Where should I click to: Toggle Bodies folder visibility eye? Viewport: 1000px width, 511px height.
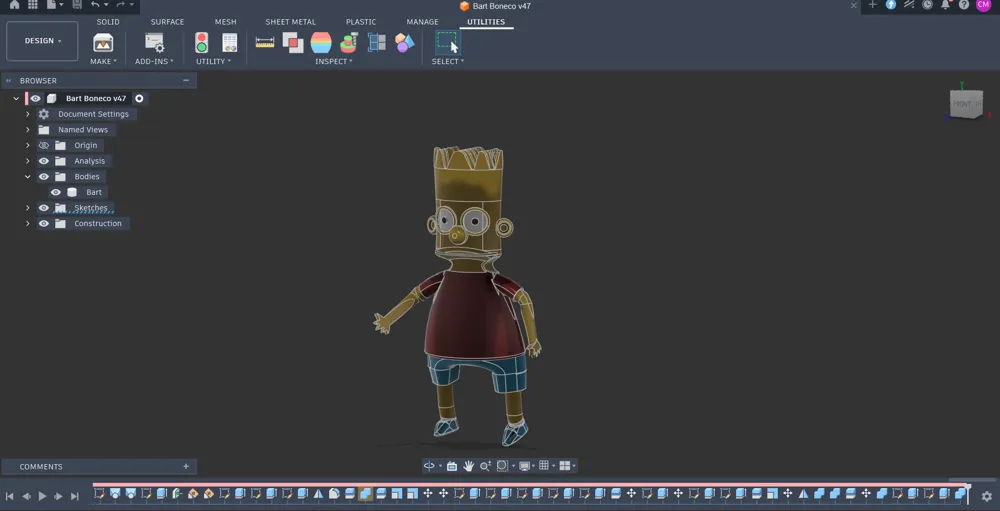click(x=43, y=177)
